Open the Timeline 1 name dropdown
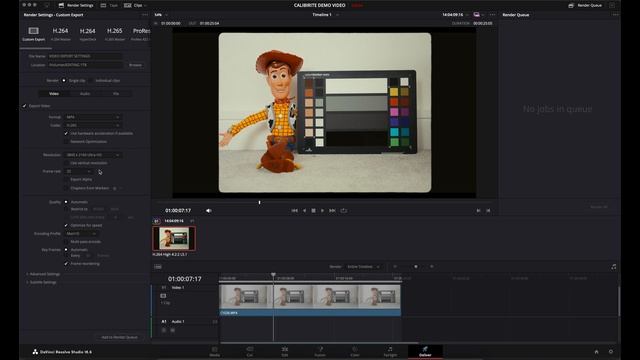The width and height of the screenshot is (640, 360). pyautogui.click(x=325, y=15)
